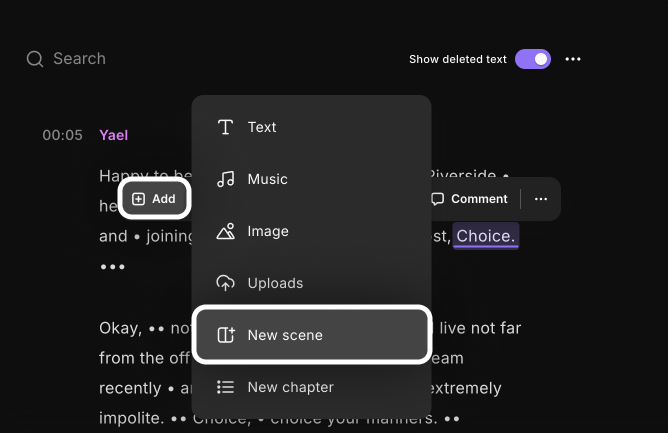Click the speaker name Yael
This screenshot has width=668, height=435.
tap(114, 135)
